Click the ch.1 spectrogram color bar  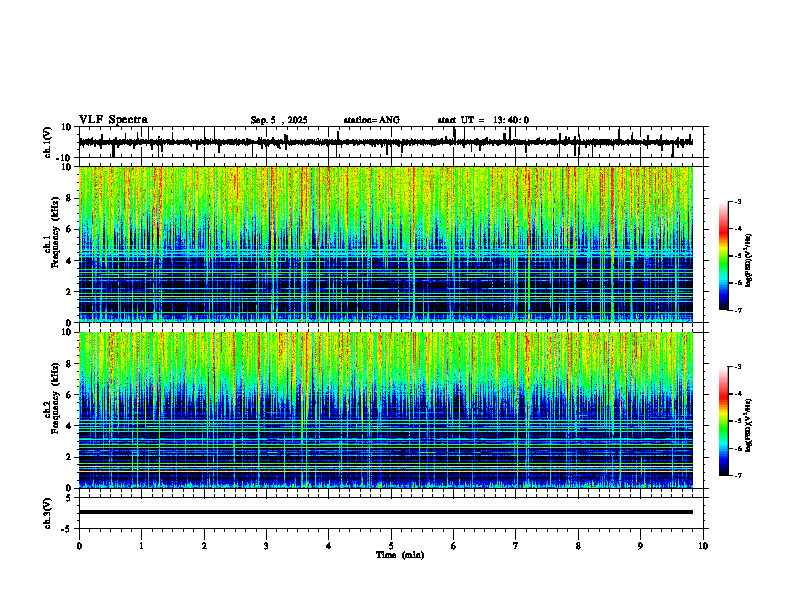pyautogui.click(x=723, y=256)
